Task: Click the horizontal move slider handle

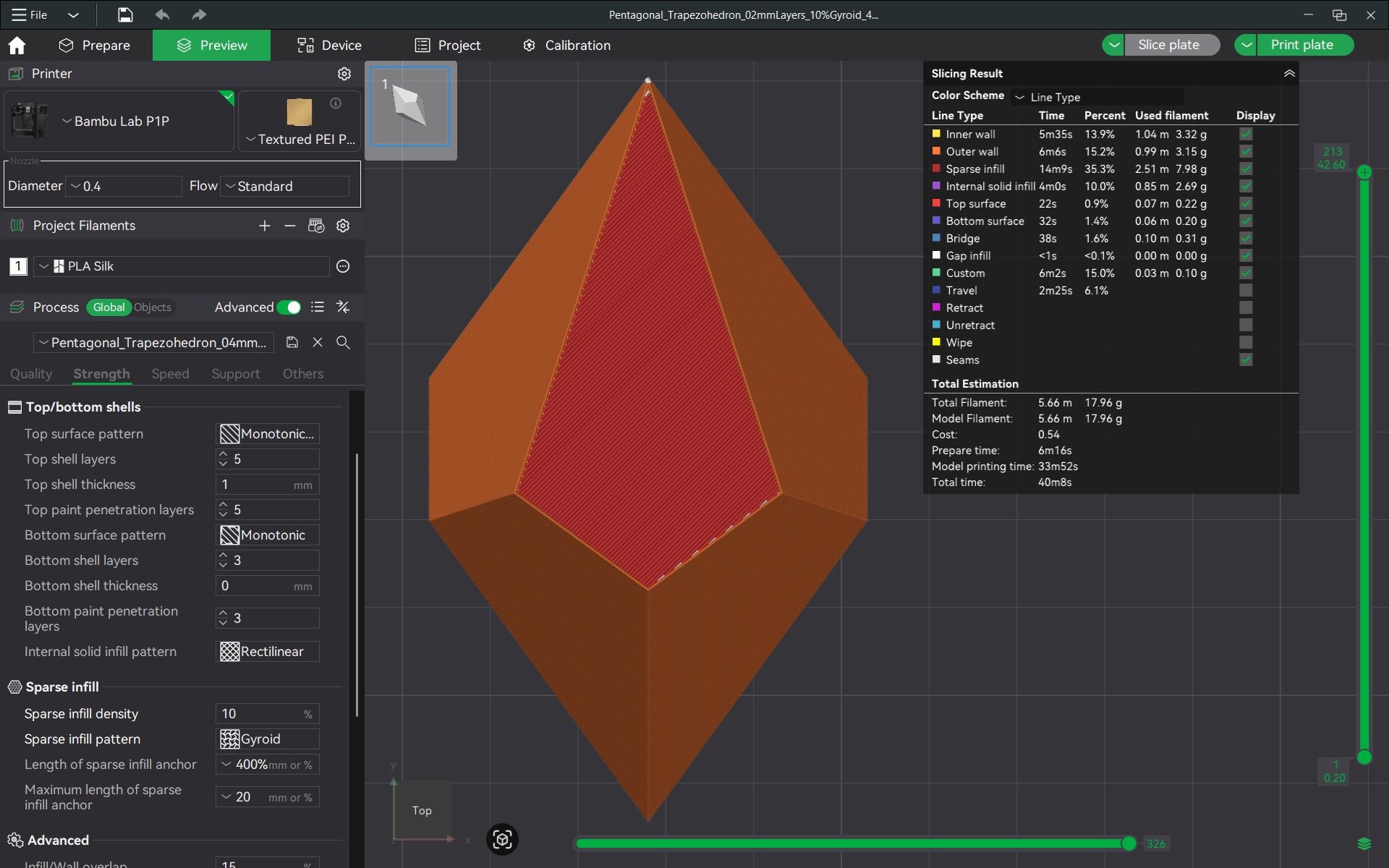Action: (1129, 843)
